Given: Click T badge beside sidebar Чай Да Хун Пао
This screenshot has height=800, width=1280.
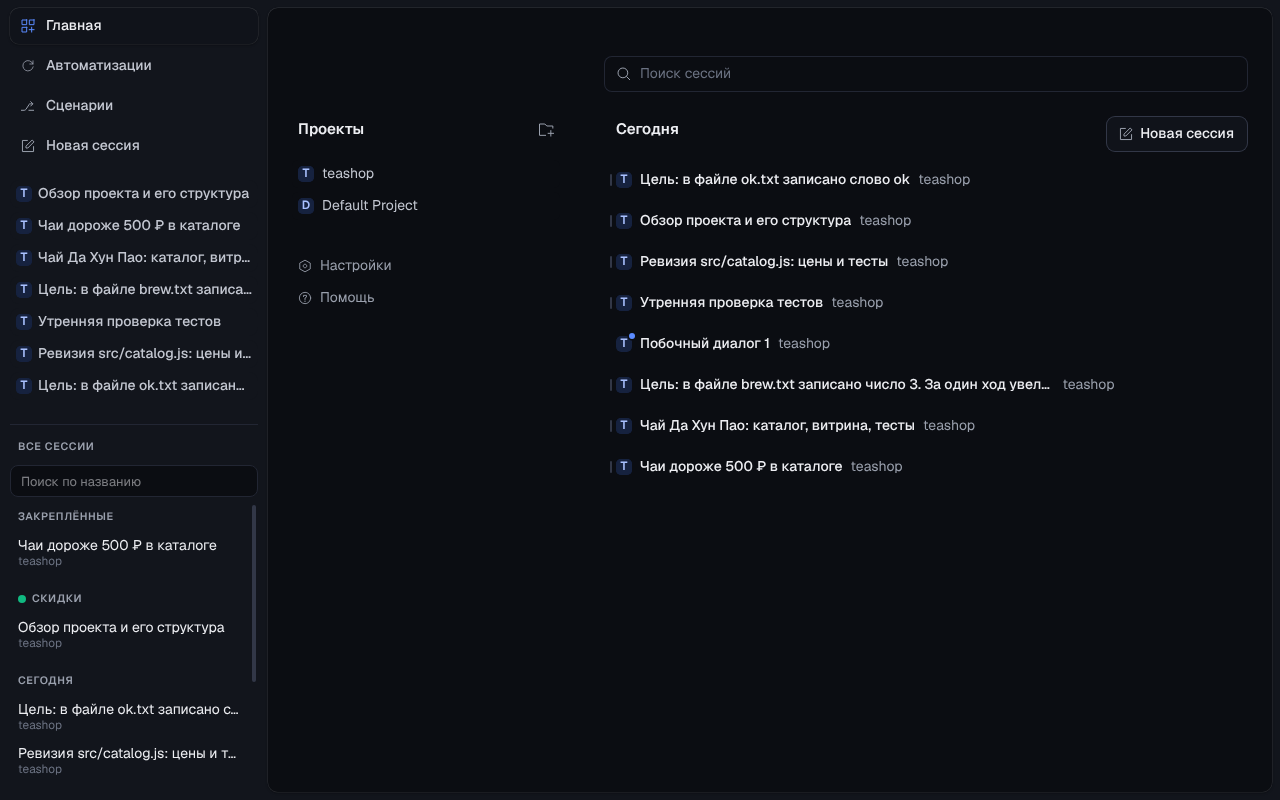Looking at the screenshot, I should (x=24, y=258).
